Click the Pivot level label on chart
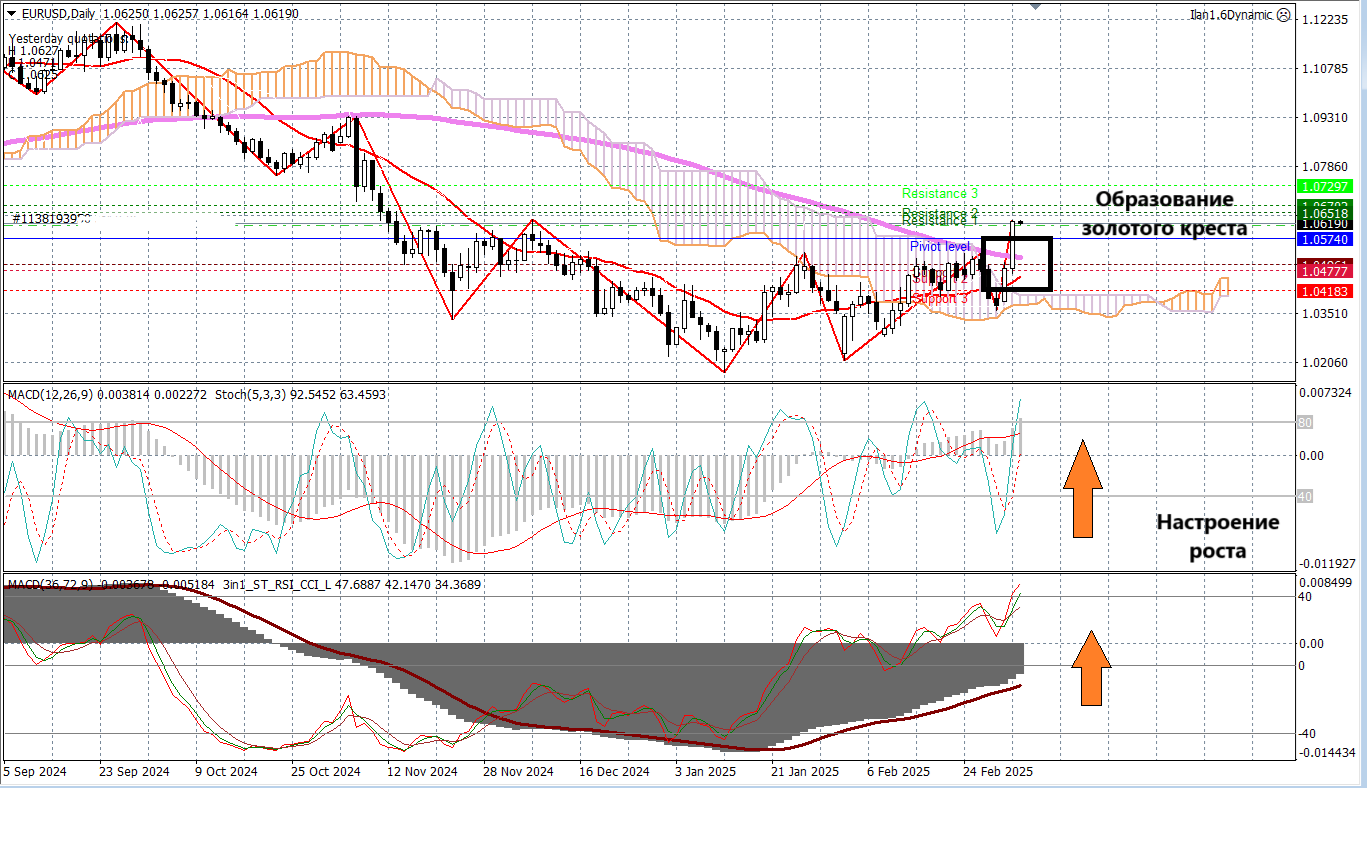The image size is (1367, 860). (940, 246)
